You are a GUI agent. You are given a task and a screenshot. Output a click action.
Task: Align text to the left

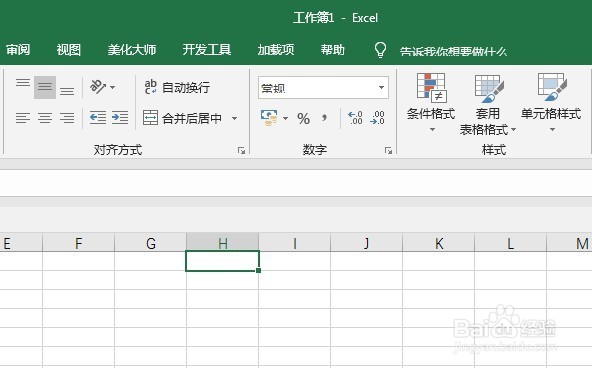coord(23,118)
